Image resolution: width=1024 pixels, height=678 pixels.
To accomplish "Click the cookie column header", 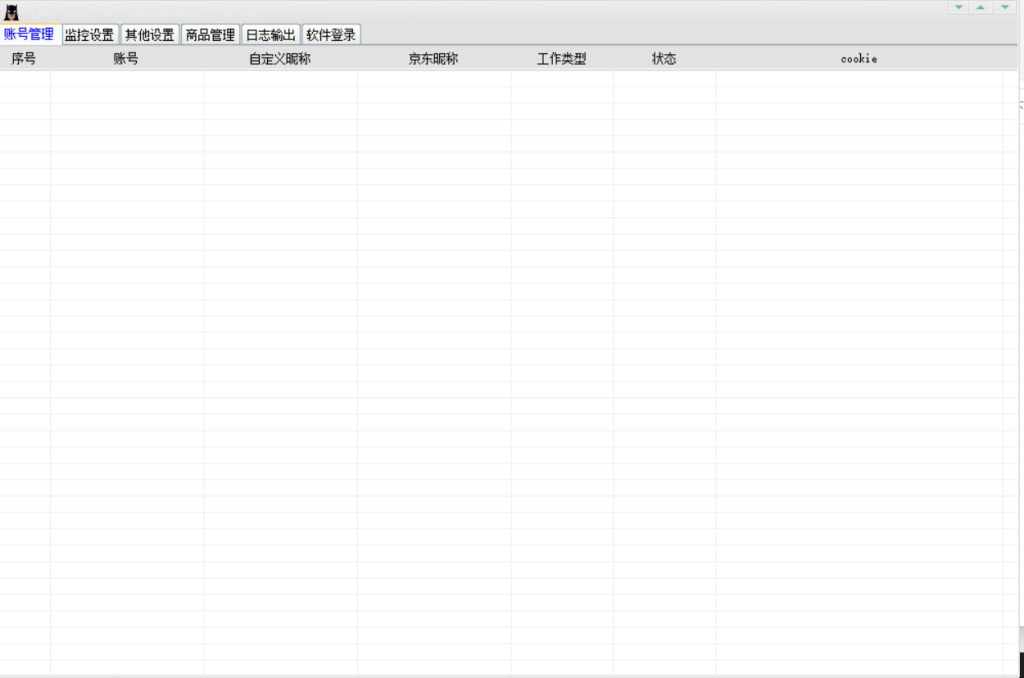I will [859, 59].
